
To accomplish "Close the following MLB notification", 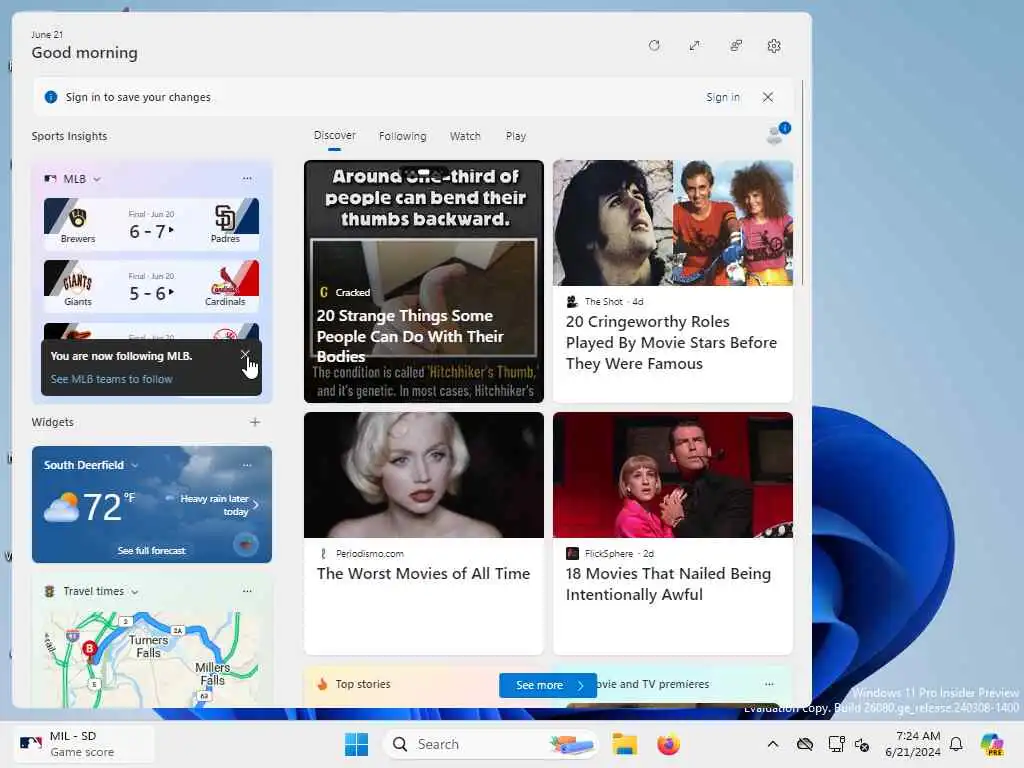I will [x=245, y=355].
